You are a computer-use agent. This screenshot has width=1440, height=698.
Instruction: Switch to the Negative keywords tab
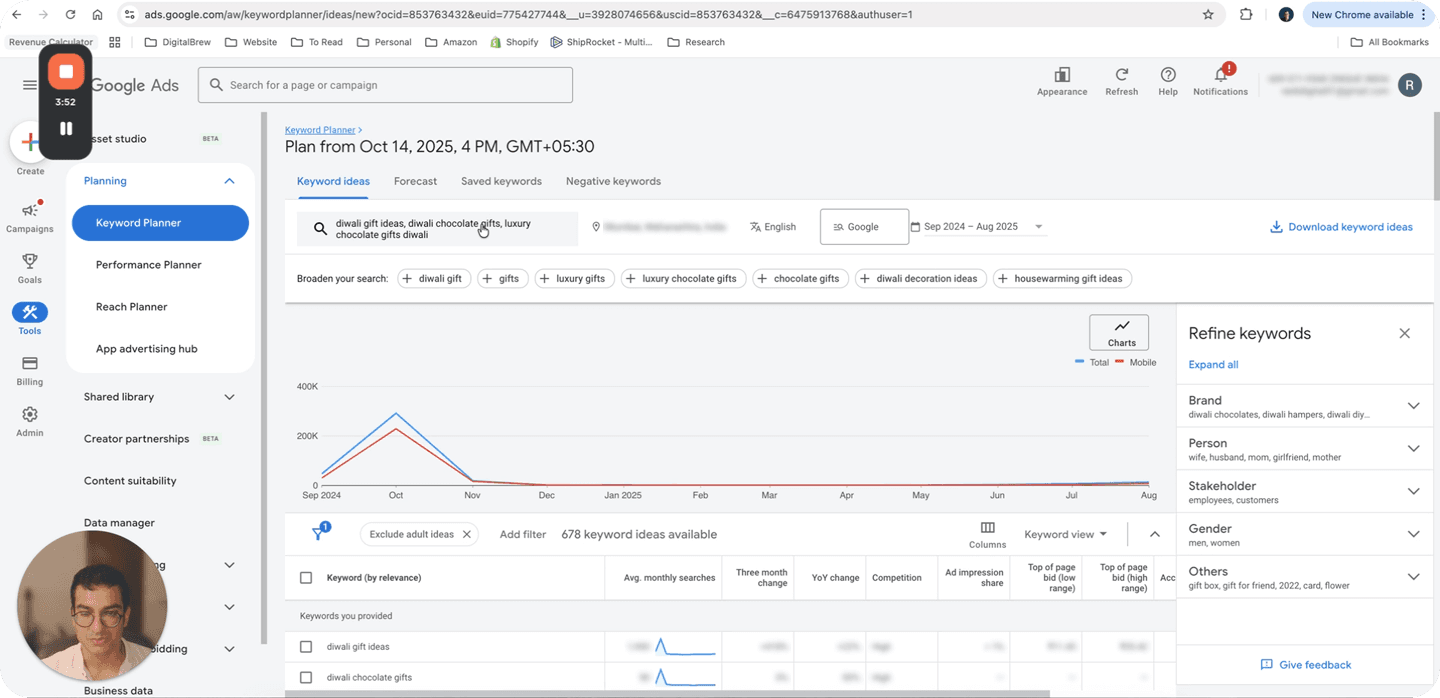(613, 181)
